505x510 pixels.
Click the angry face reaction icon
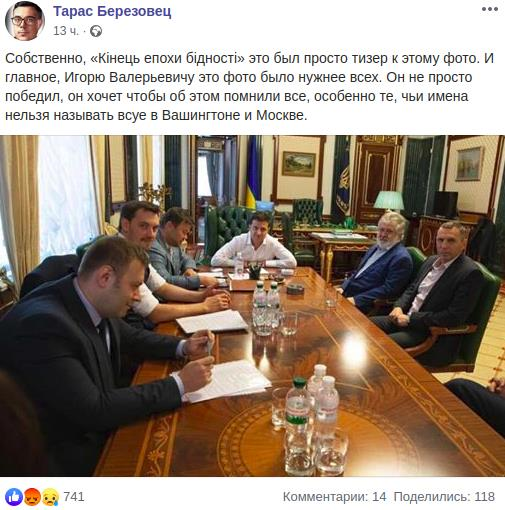point(32,497)
